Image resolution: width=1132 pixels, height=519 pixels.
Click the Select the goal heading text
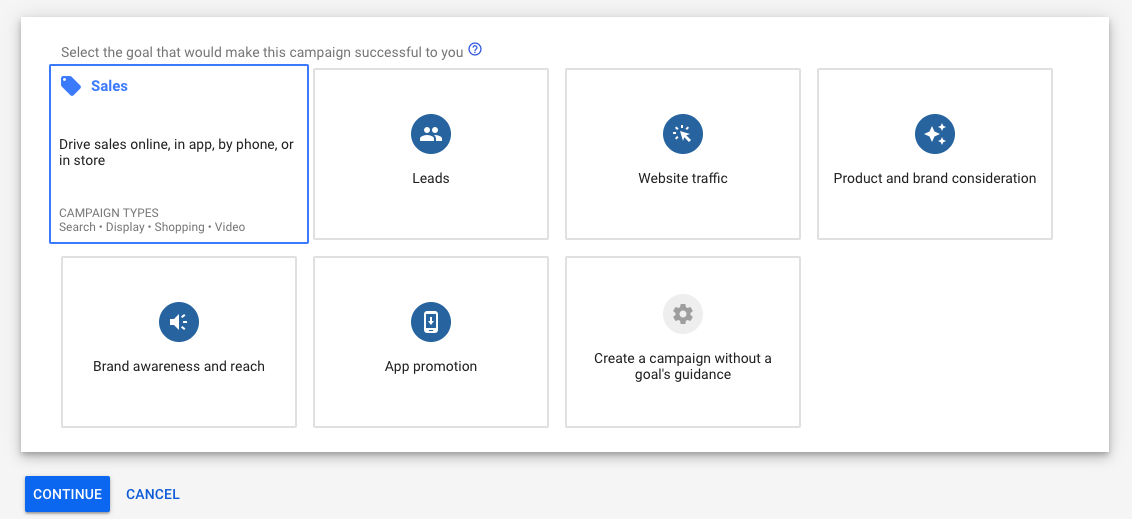[x=262, y=52]
